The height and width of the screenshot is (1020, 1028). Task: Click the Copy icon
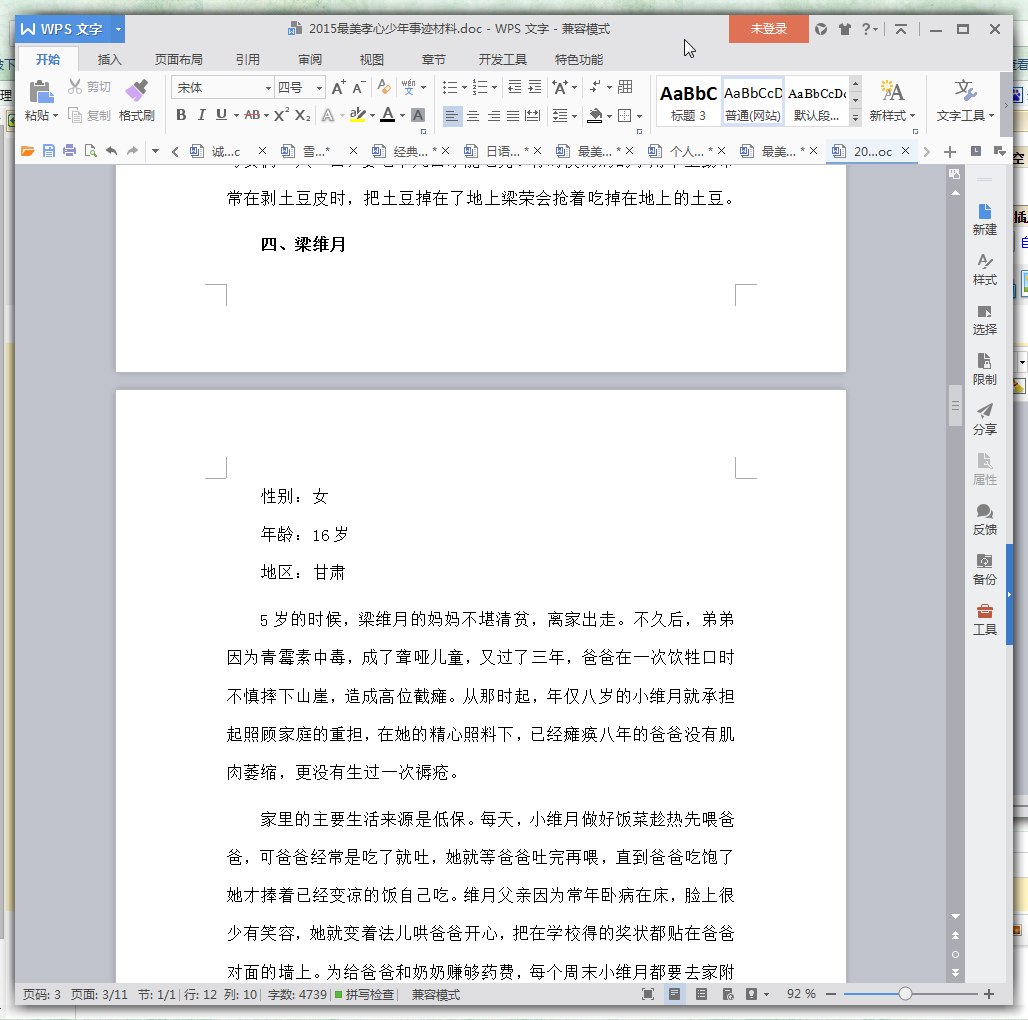click(x=75, y=115)
